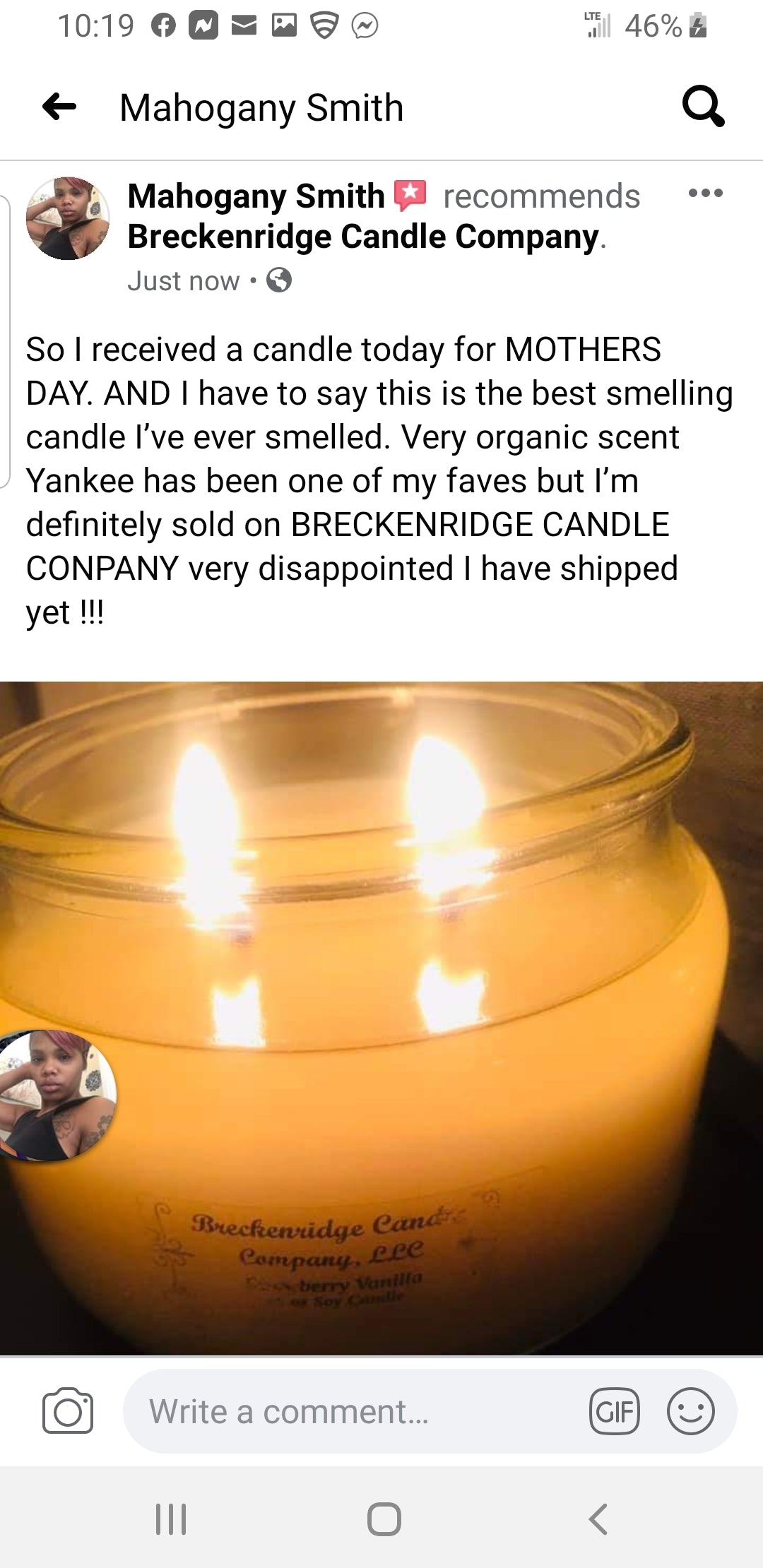Tap the back arrow icon

click(x=59, y=107)
